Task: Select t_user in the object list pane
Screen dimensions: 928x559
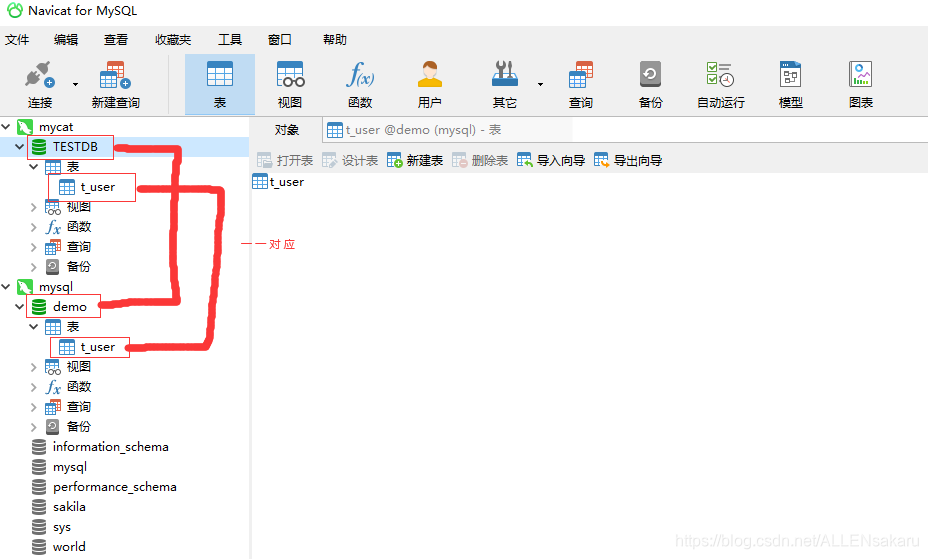Action: pos(278,182)
